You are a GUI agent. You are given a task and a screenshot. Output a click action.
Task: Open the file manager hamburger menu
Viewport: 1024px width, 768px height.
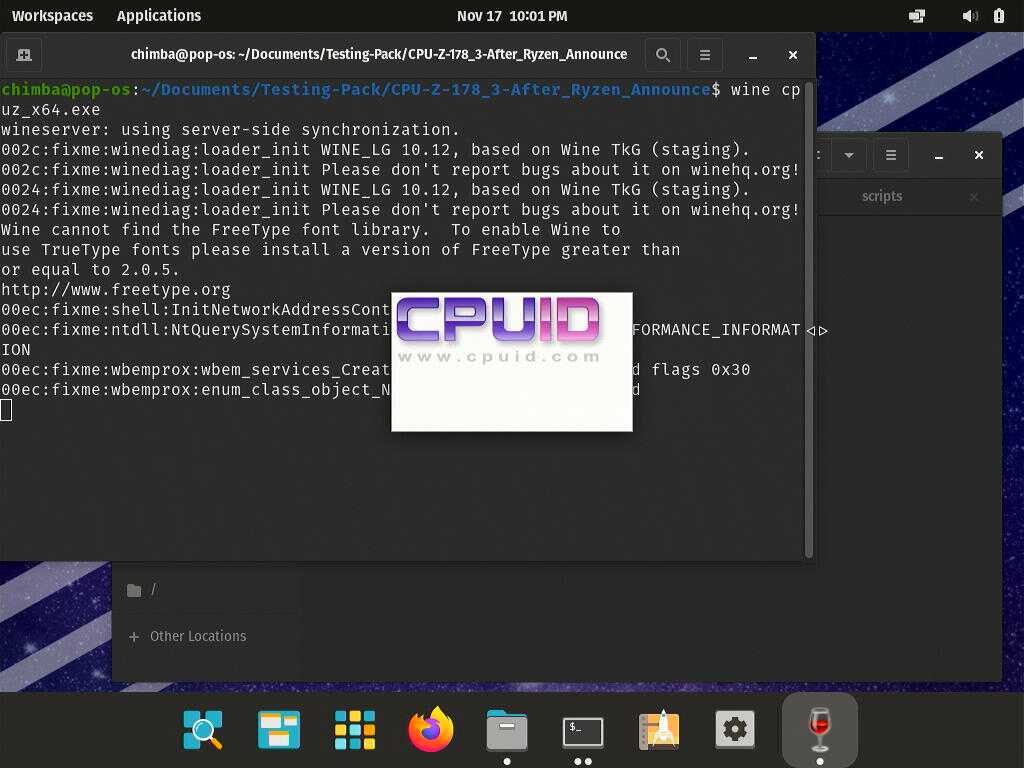point(891,155)
